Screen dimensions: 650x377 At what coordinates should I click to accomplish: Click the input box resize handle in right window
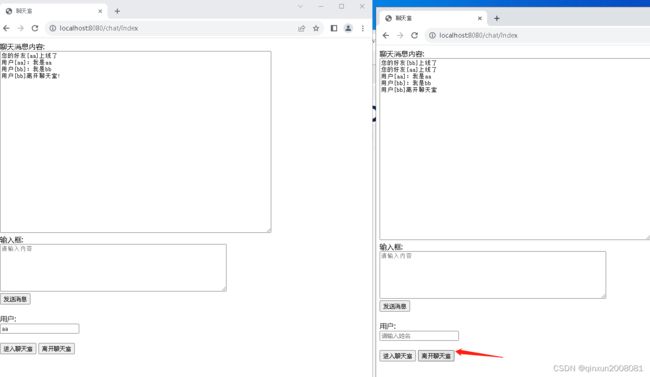(x=603, y=296)
